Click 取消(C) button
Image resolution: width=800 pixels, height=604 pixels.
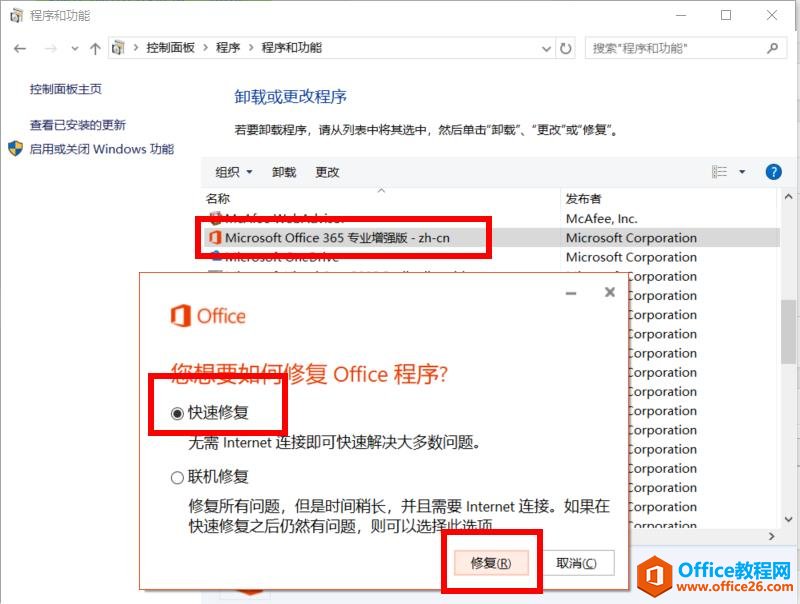pos(577,563)
